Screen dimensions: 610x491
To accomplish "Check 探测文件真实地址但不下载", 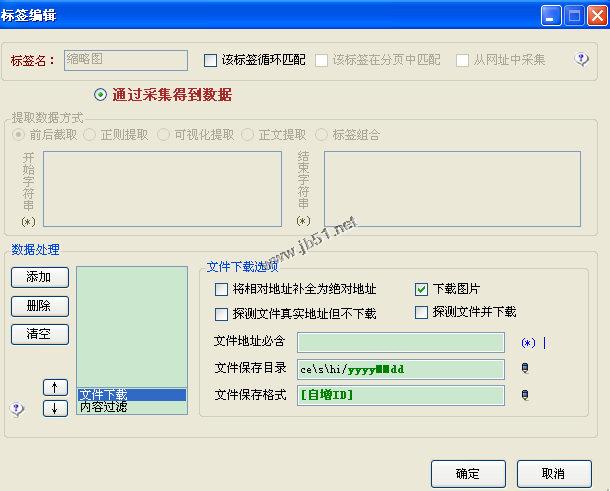I will 221,314.
